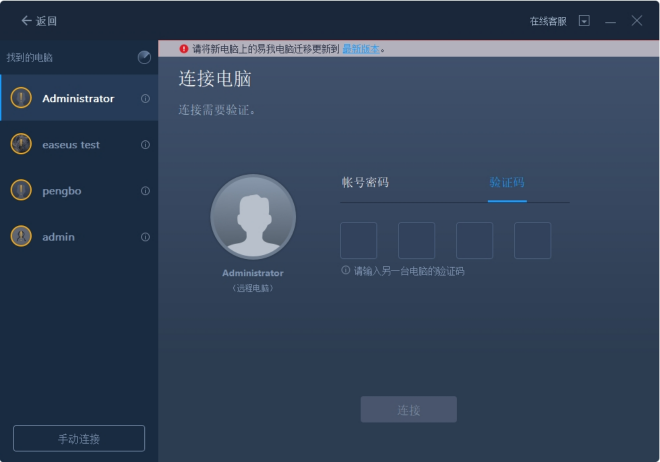This screenshot has height=462, width=660.
Task: Switch to the 验证码 tab
Action: click(x=507, y=183)
